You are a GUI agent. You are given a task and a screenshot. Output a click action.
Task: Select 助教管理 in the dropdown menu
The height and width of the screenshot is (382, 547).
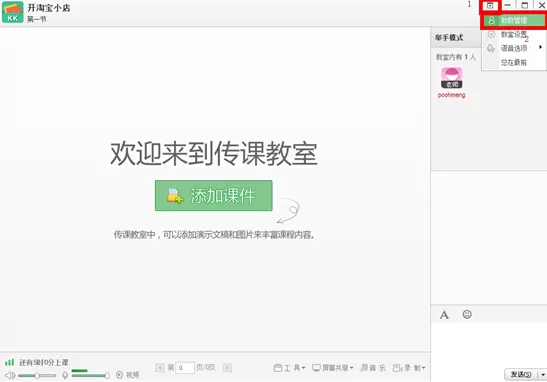[514, 20]
